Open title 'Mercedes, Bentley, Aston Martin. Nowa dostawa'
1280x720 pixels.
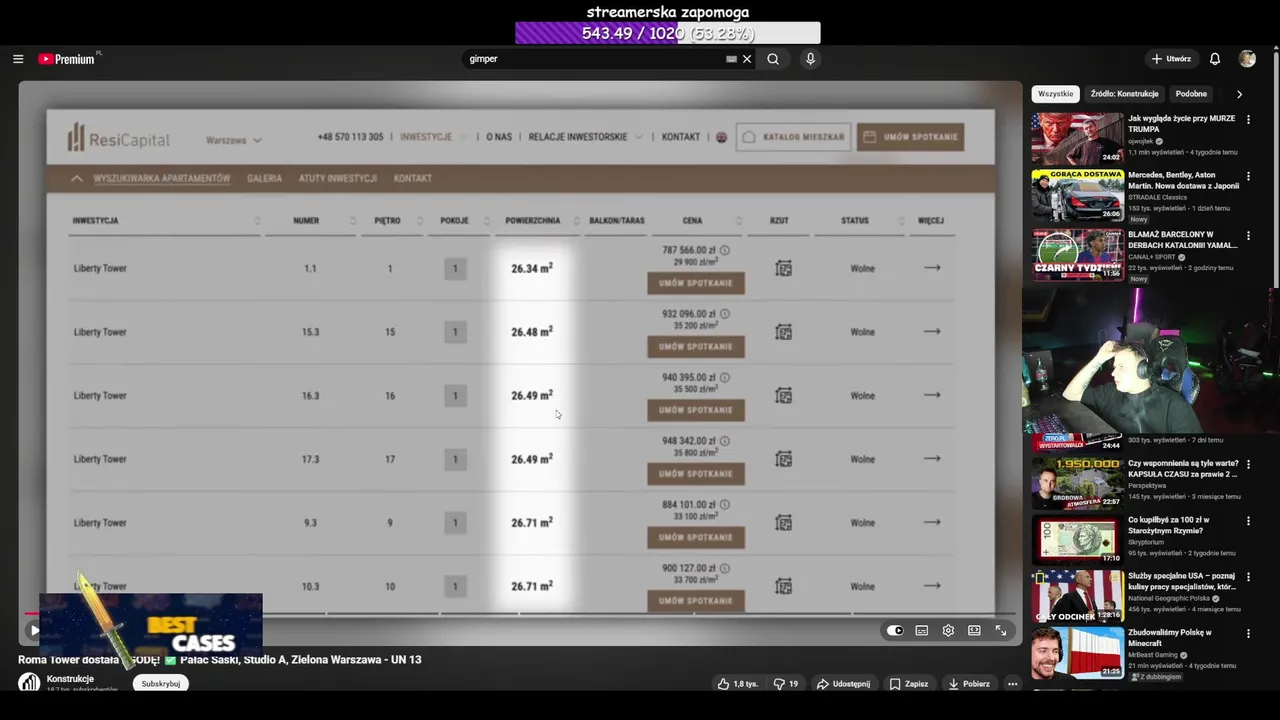click(x=1183, y=180)
